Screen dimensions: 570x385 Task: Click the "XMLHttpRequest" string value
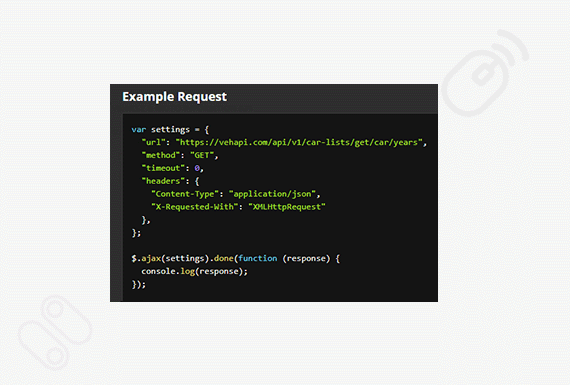tap(287, 207)
